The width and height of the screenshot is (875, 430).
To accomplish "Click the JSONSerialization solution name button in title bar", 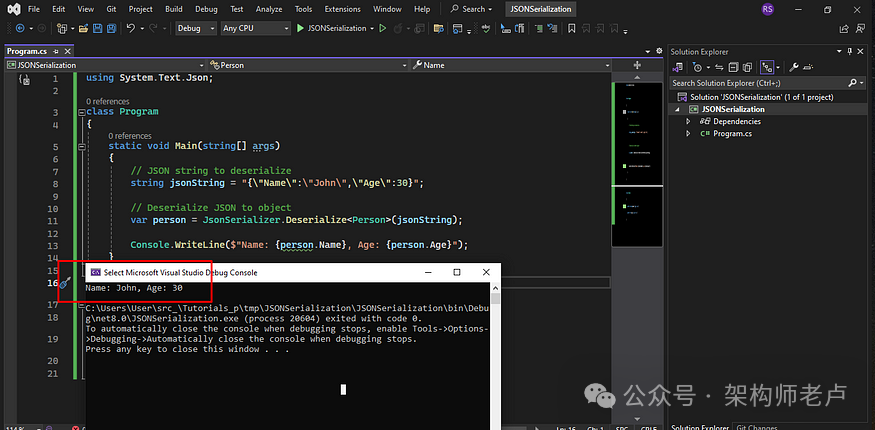I will coord(541,9).
